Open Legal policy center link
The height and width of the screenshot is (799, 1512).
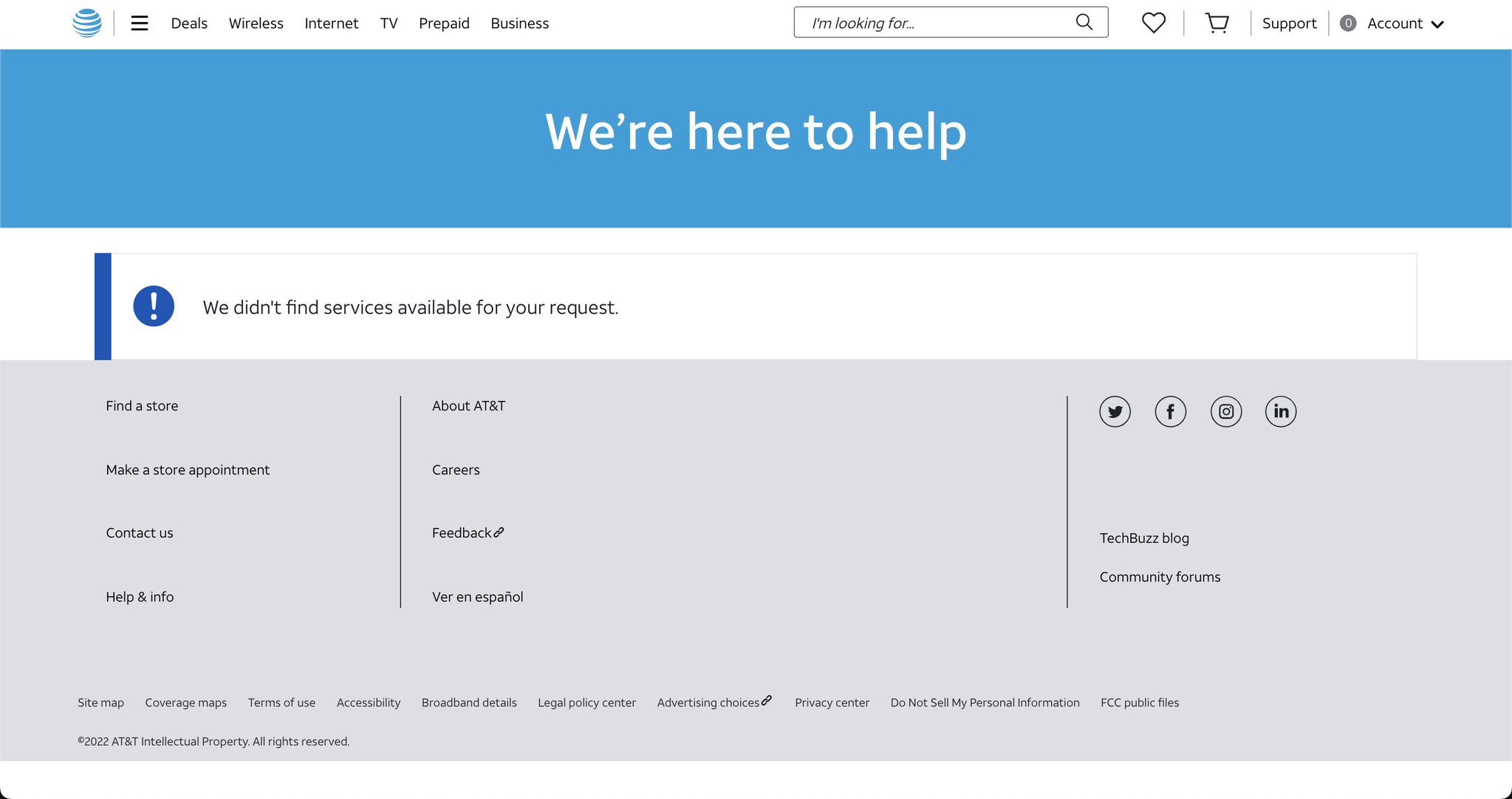[x=586, y=703]
